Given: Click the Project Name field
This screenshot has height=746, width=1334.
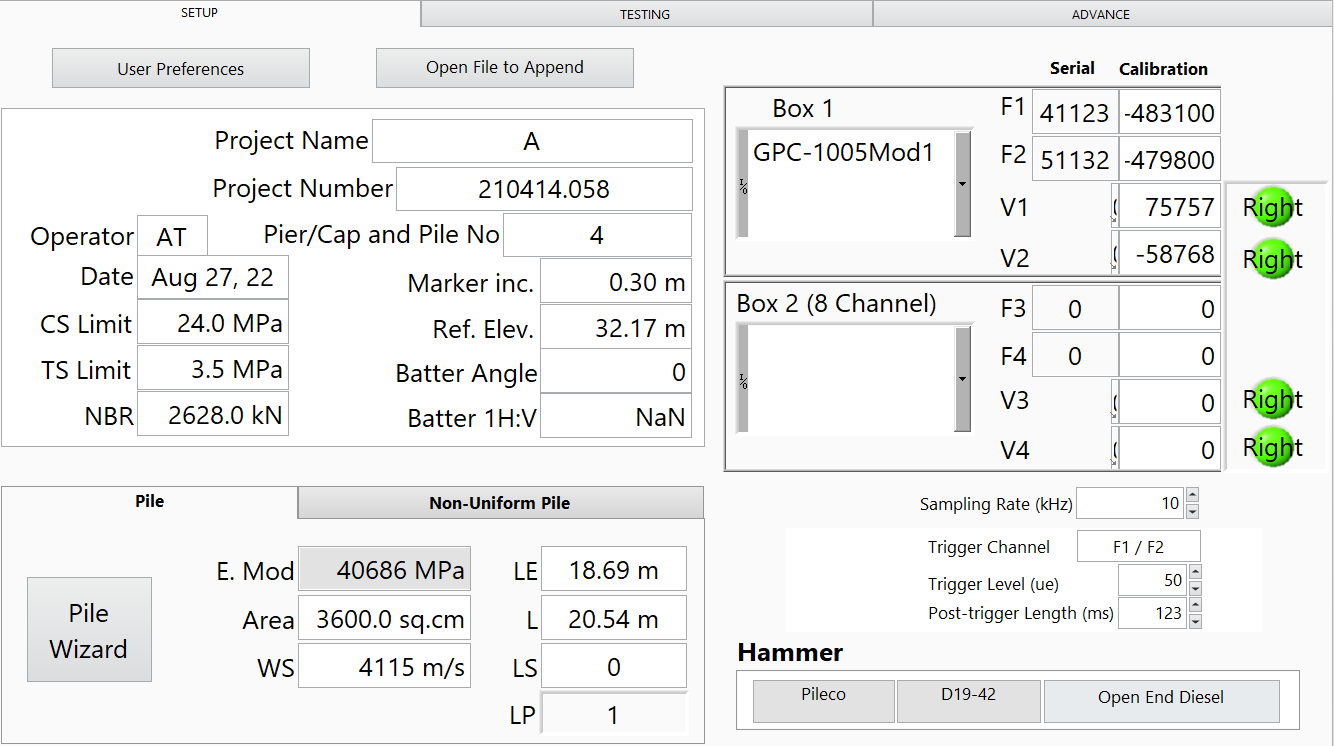Looking at the screenshot, I should pyautogui.click(x=532, y=141).
